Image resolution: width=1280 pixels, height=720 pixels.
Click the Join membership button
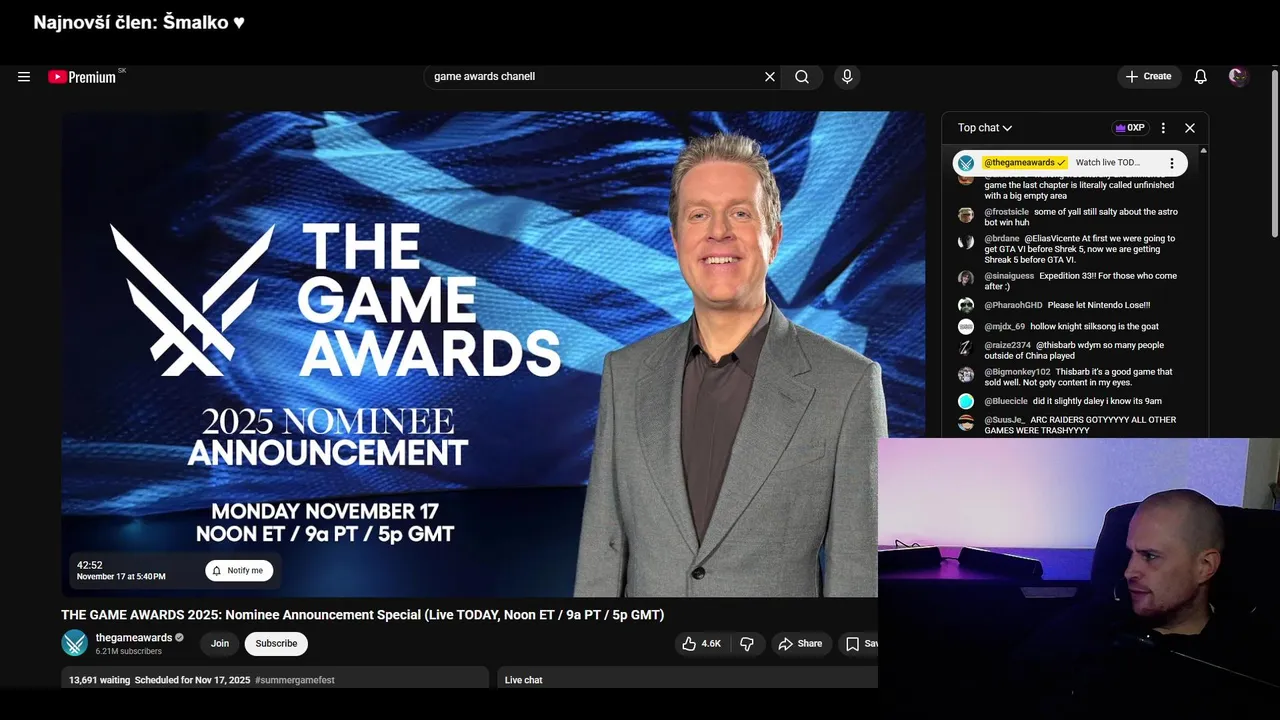coord(220,644)
